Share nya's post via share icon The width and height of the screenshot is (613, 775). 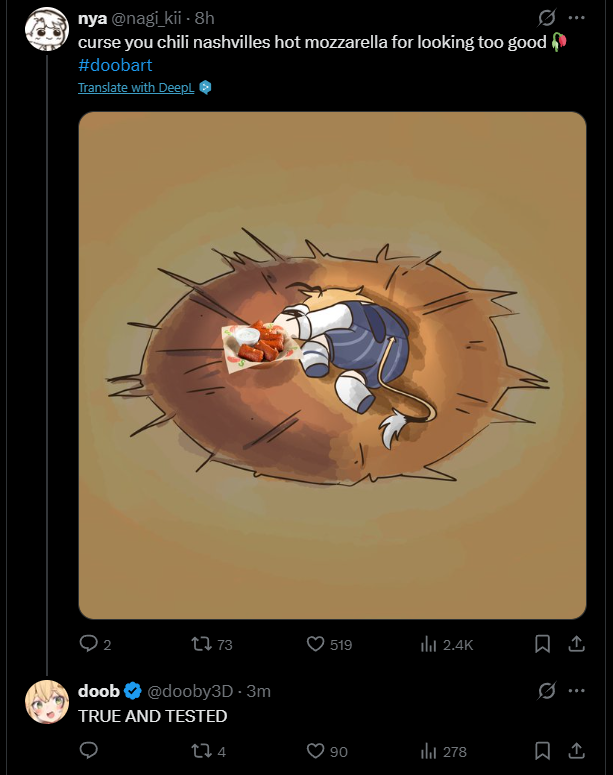pyautogui.click(x=576, y=644)
